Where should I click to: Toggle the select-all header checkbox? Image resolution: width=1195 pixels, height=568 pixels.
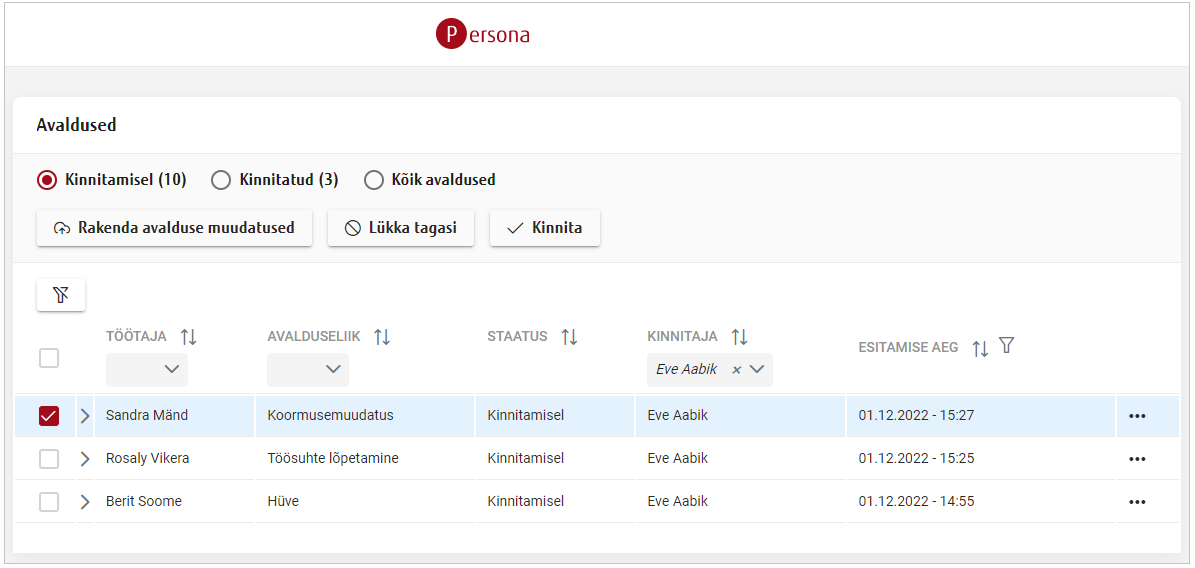point(49,358)
